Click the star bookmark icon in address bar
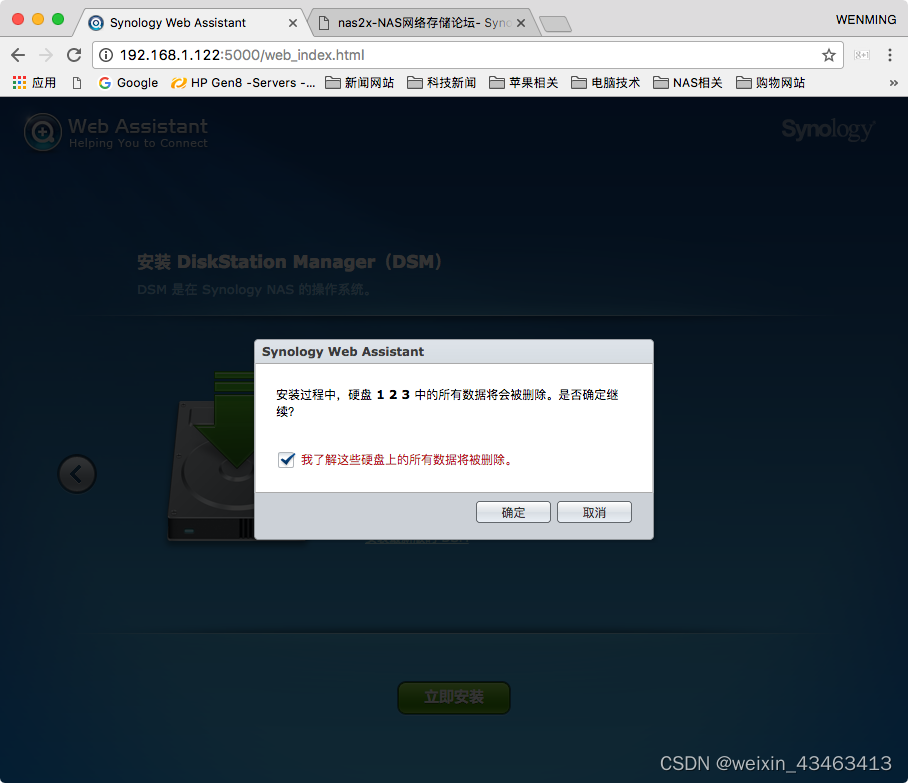 click(x=830, y=56)
